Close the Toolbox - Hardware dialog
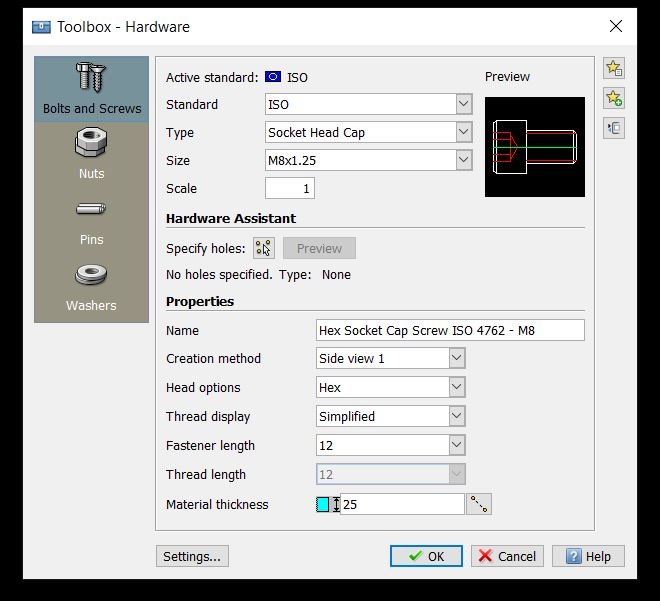 (615, 26)
